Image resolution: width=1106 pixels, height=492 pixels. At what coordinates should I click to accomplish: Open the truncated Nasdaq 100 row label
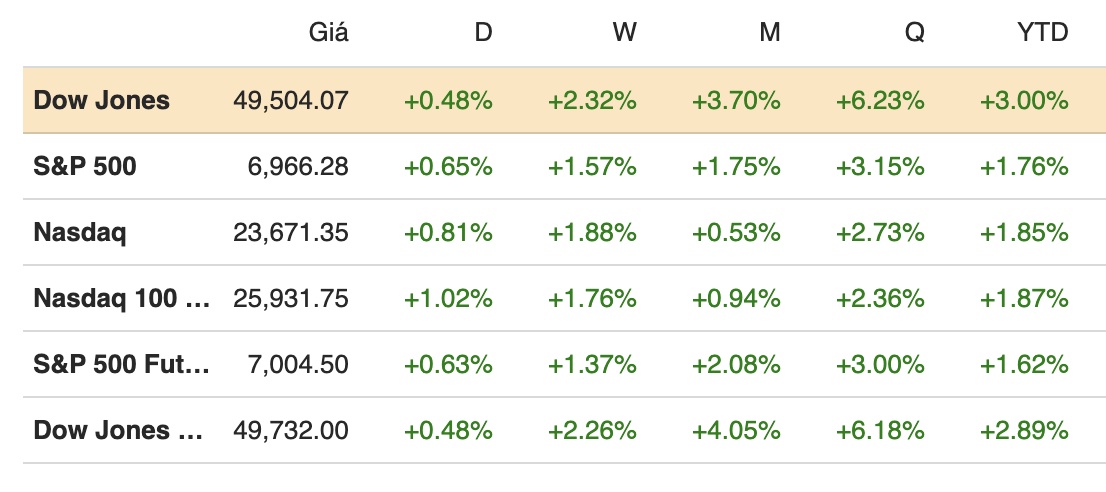pyautogui.click(x=122, y=299)
